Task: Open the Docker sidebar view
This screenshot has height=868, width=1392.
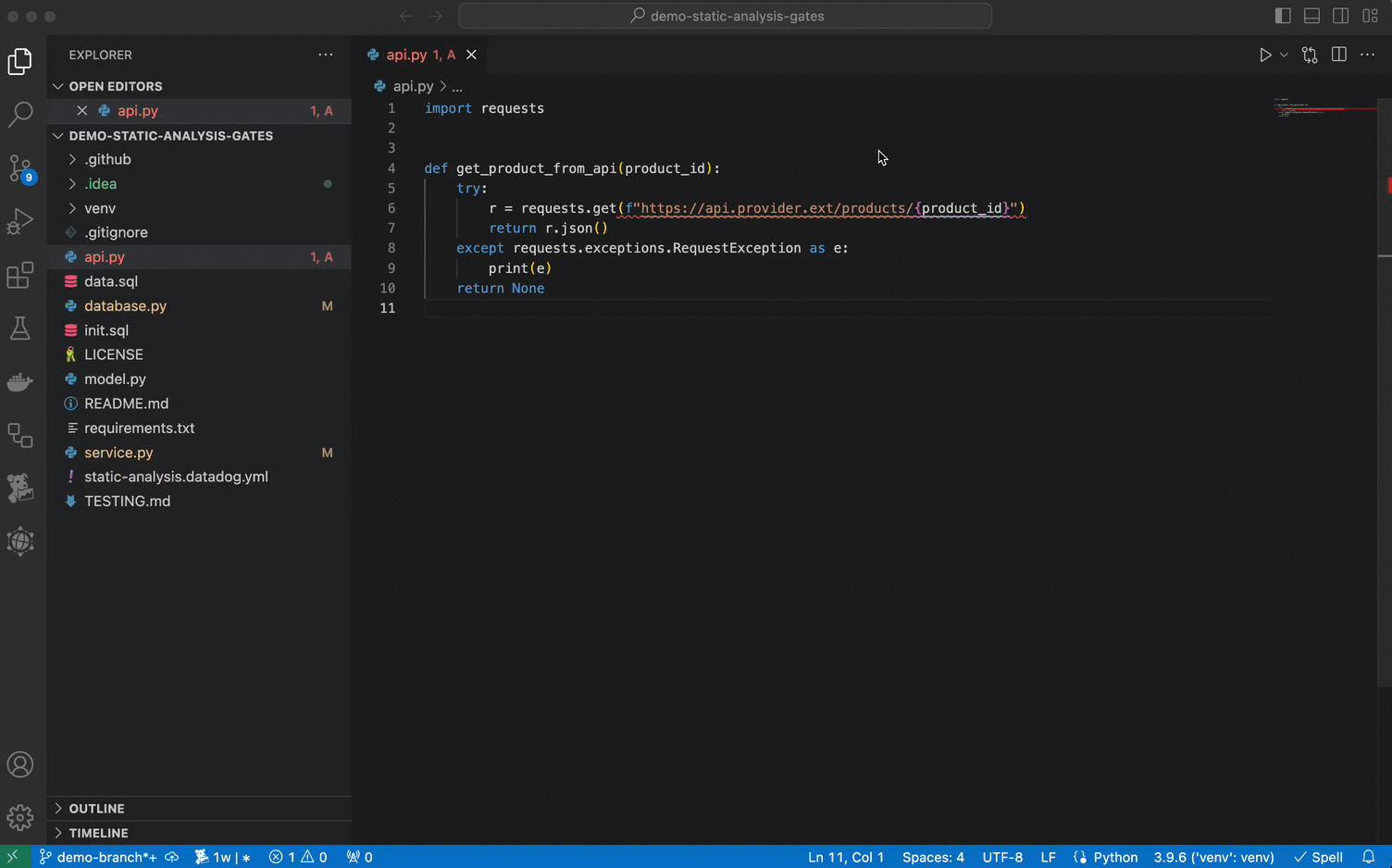Action: point(20,382)
